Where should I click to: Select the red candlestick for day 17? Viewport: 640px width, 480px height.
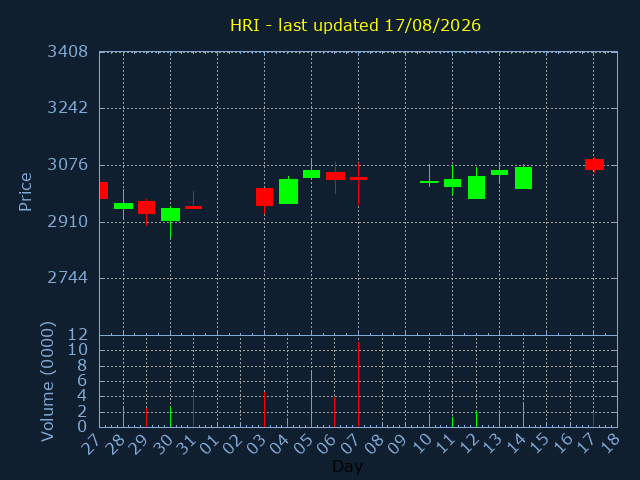(x=594, y=164)
